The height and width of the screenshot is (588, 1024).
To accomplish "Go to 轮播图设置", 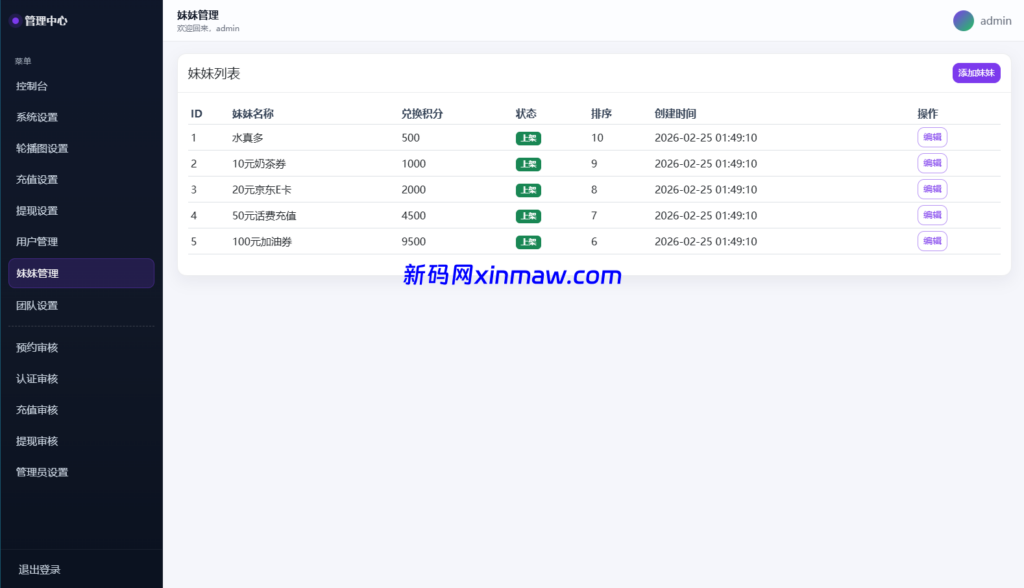I will 42,148.
